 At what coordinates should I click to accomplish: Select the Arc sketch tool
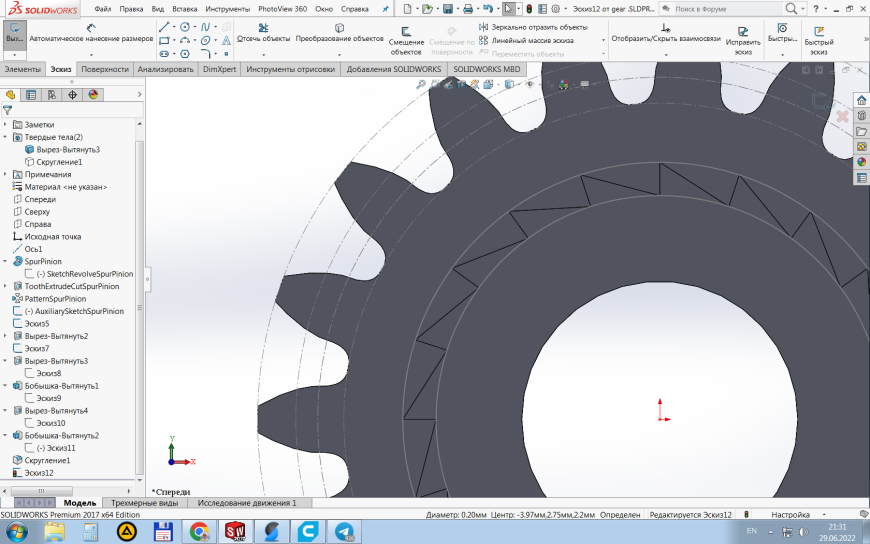click(185, 41)
